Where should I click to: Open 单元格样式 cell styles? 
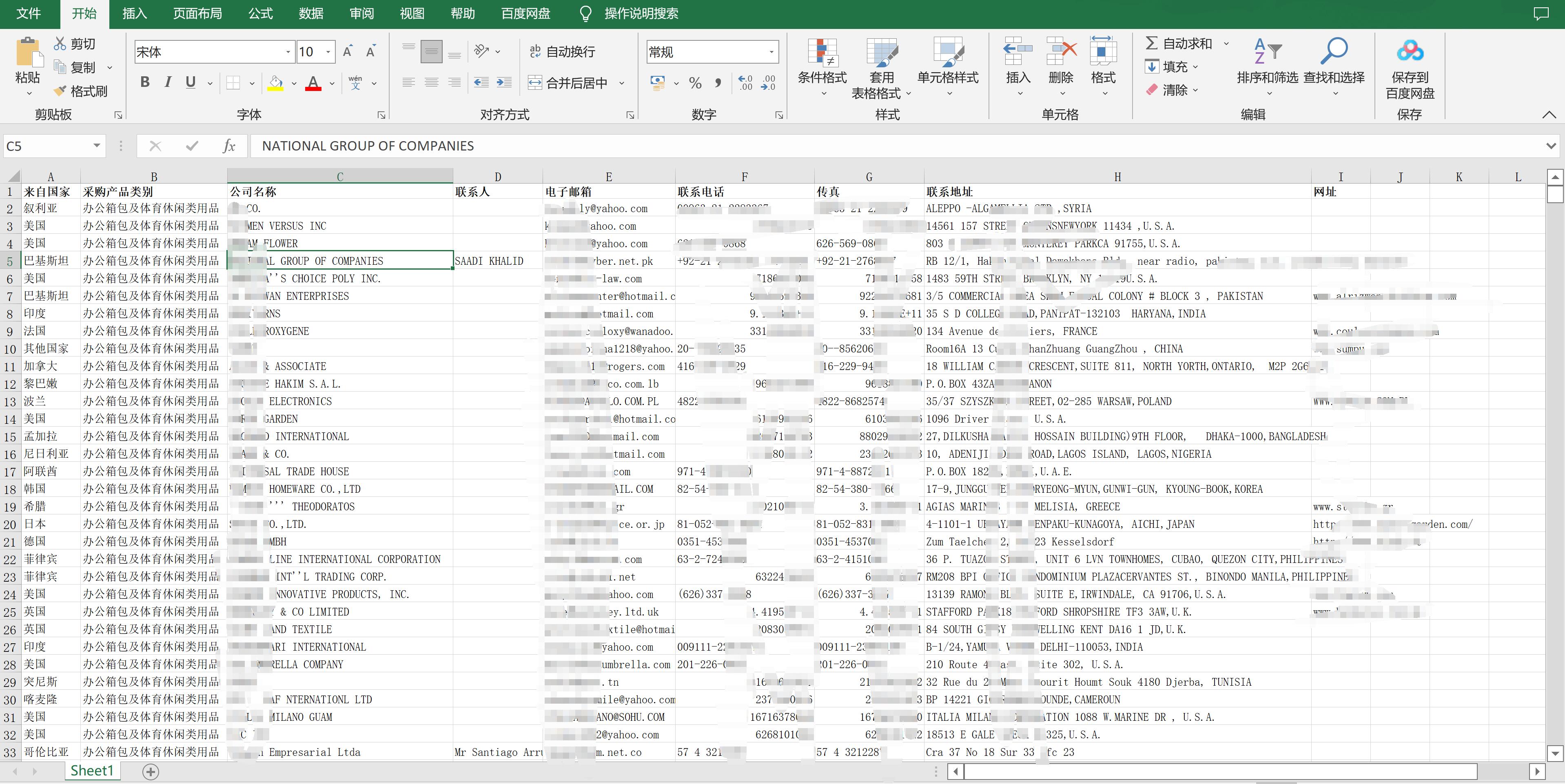point(948,67)
